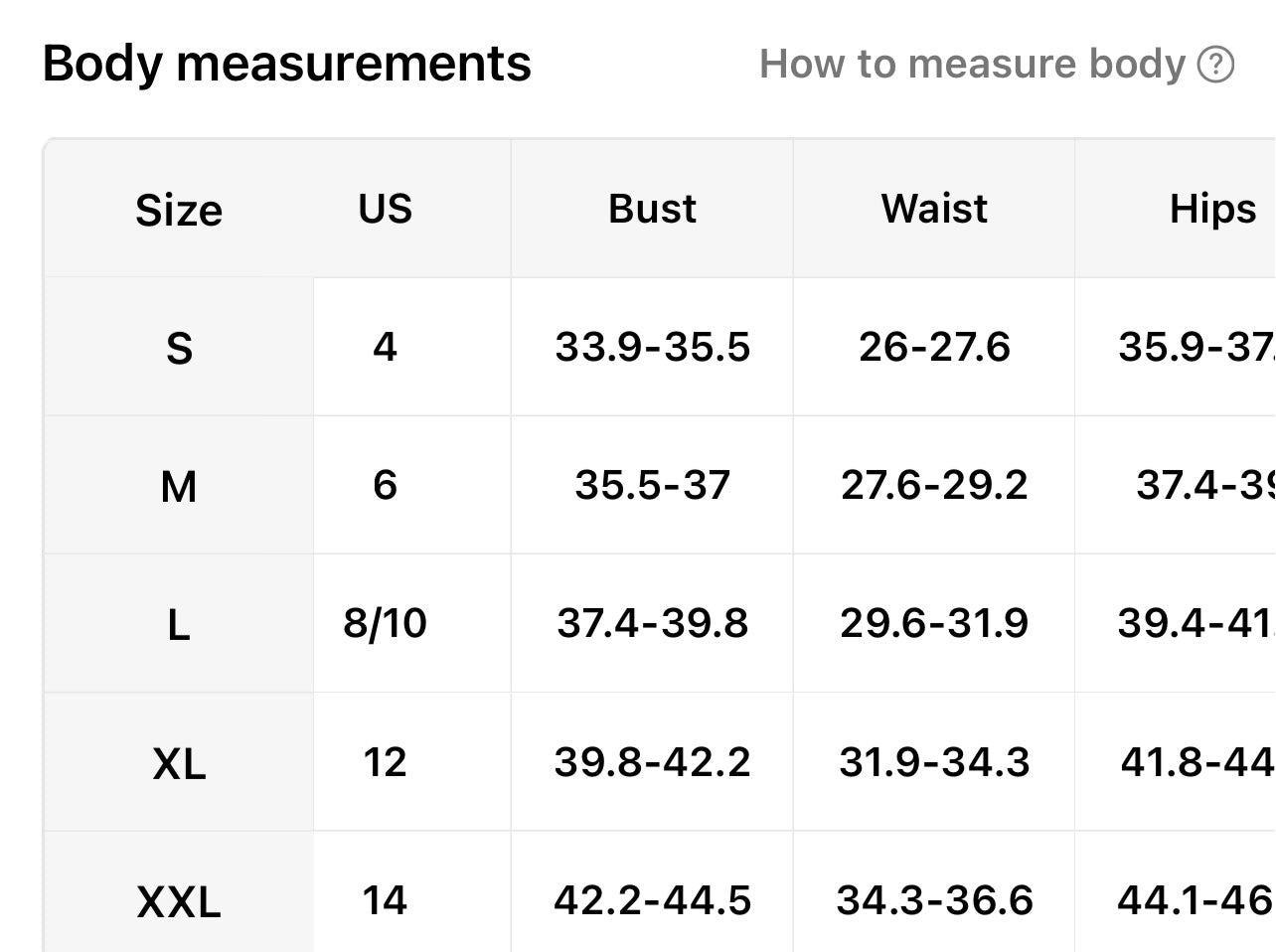This screenshot has height=952, width=1276.
Task: Click waist measurement 34.3-36.6 cell
Action: tap(934, 900)
